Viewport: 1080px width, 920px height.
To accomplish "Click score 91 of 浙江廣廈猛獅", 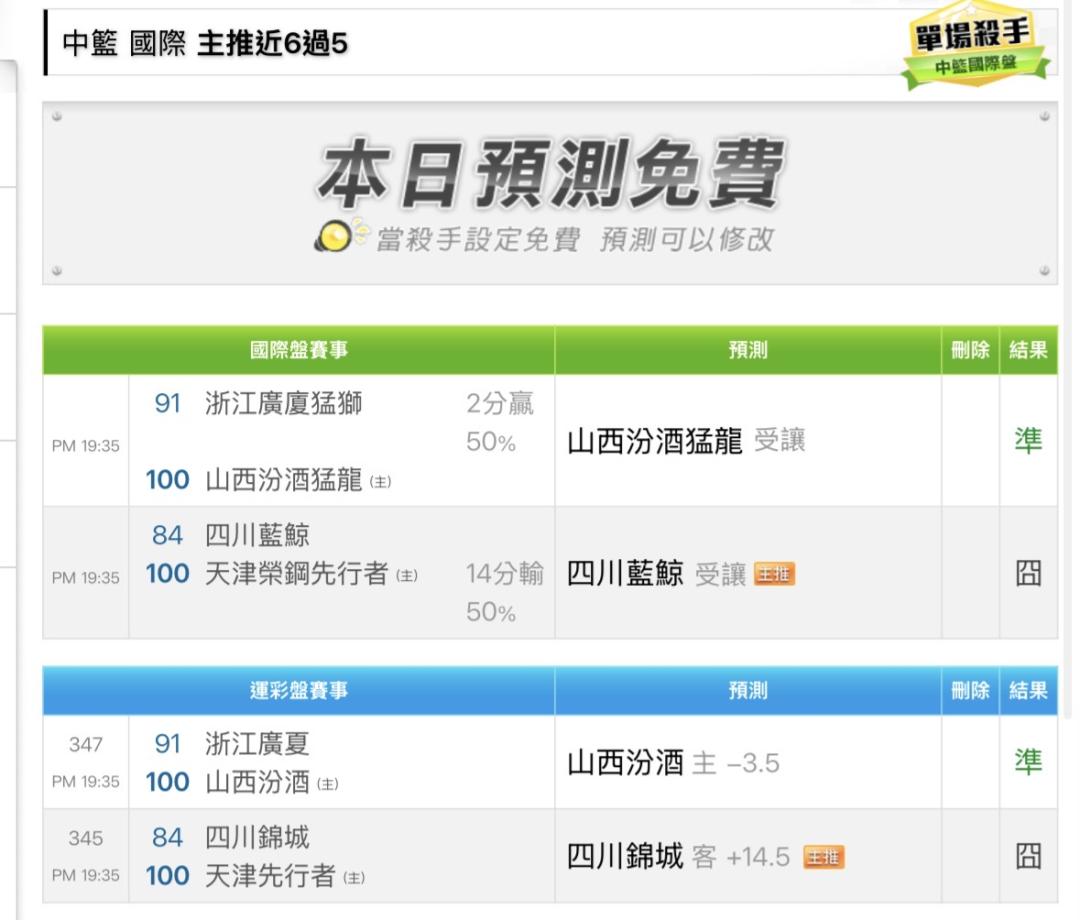I will pyautogui.click(x=167, y=404).
